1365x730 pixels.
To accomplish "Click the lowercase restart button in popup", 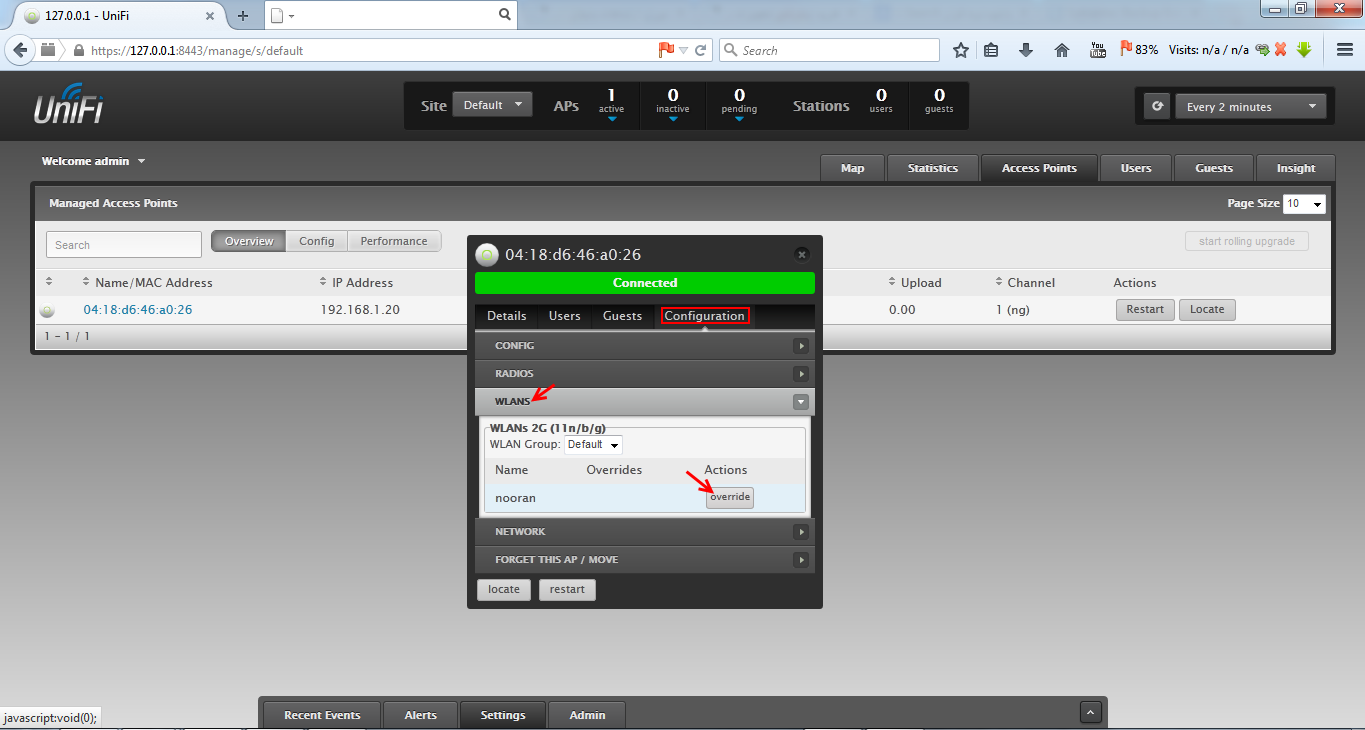I will [567, 590].
